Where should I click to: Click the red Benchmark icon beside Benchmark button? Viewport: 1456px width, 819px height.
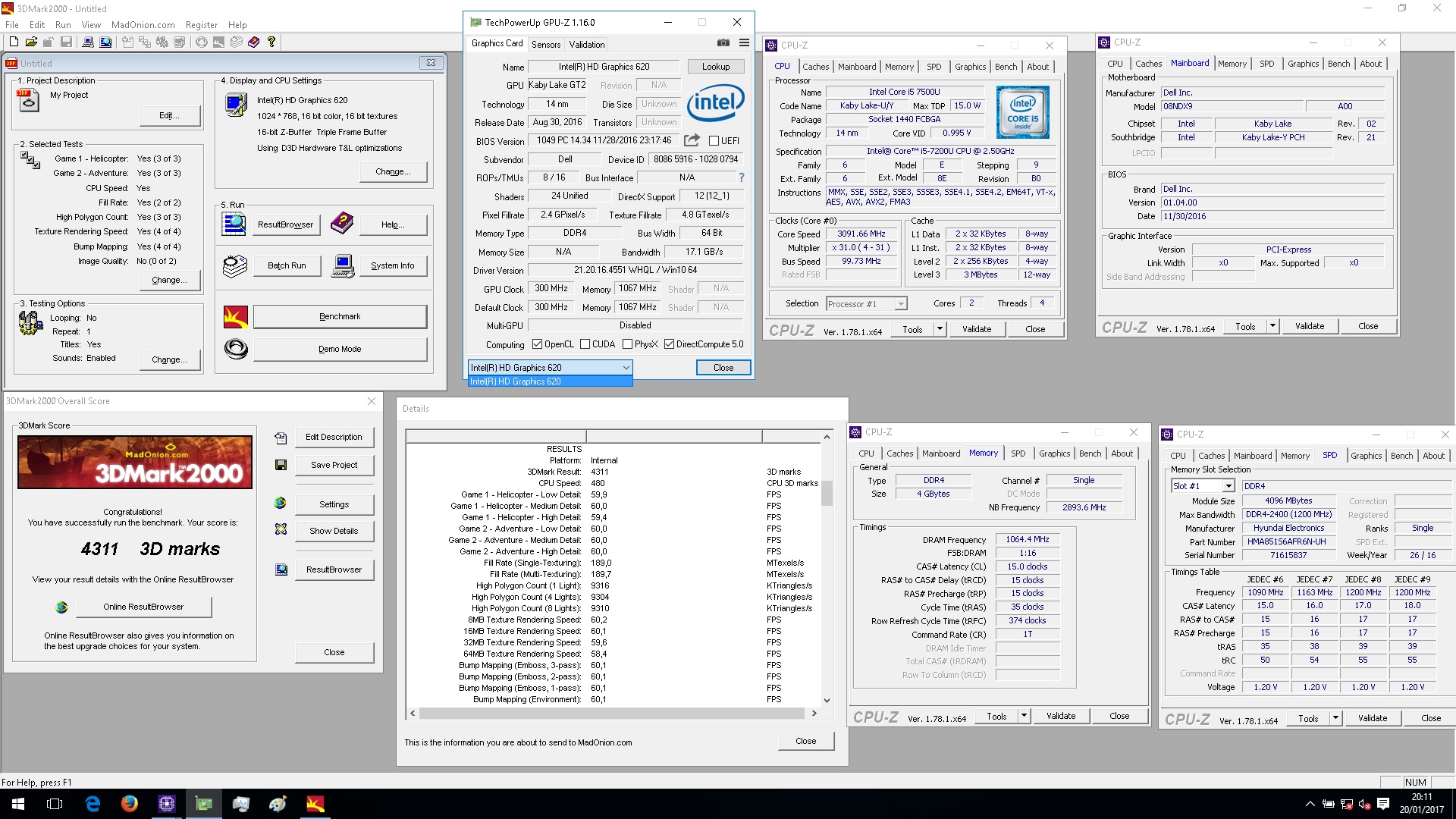236,316
